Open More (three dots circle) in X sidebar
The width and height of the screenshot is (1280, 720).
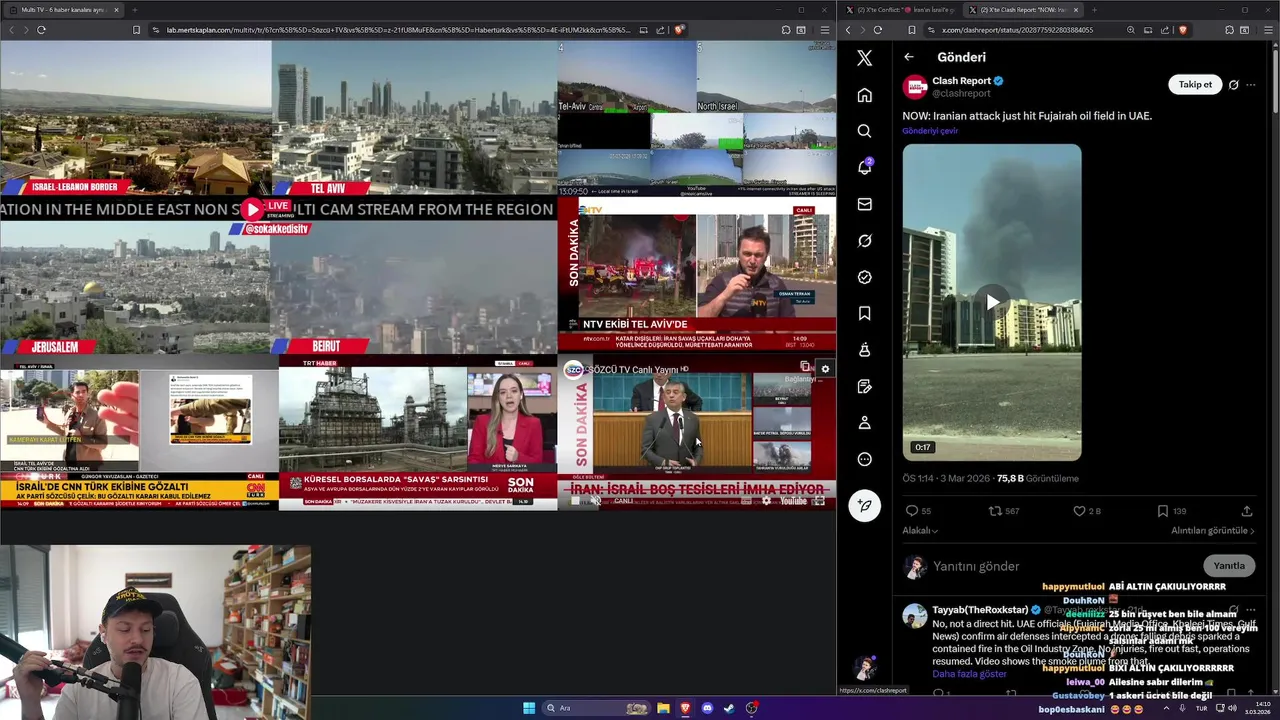864,459
